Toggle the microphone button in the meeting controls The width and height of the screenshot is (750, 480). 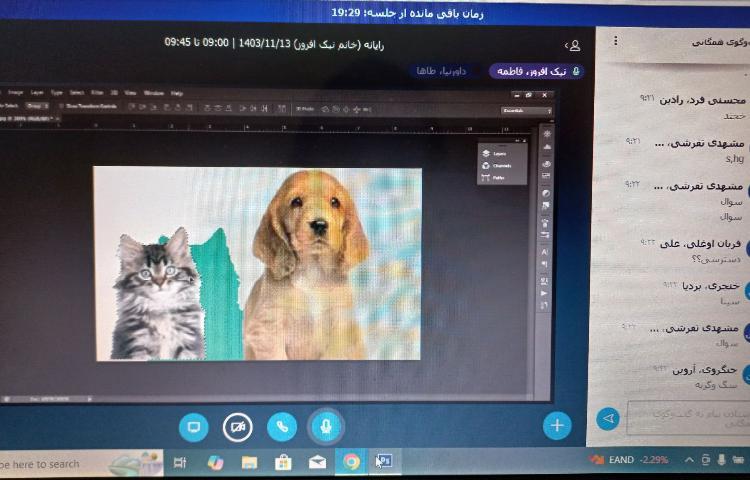pos(324,427)
